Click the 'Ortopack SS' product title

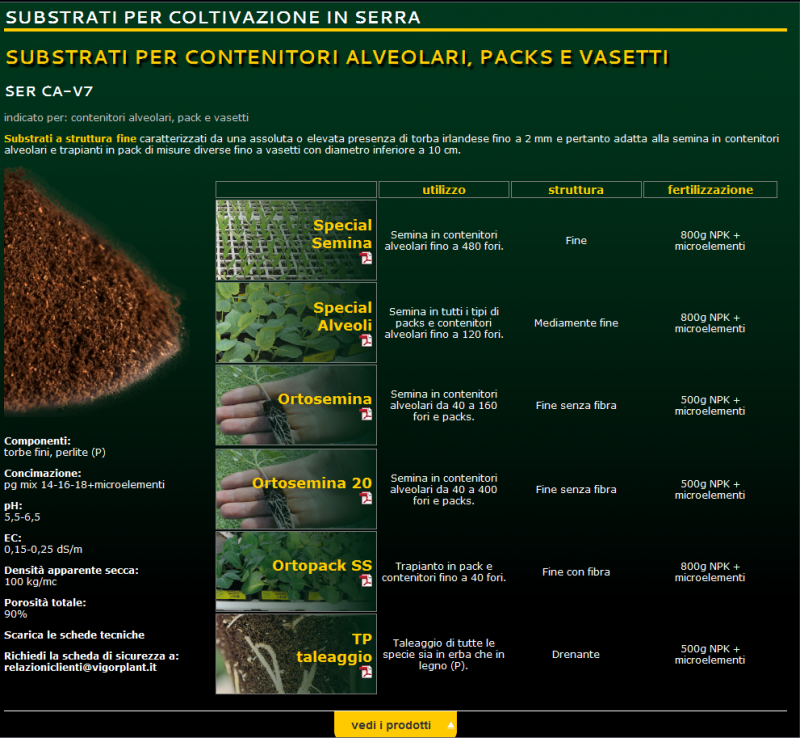(x=322, y=565)
